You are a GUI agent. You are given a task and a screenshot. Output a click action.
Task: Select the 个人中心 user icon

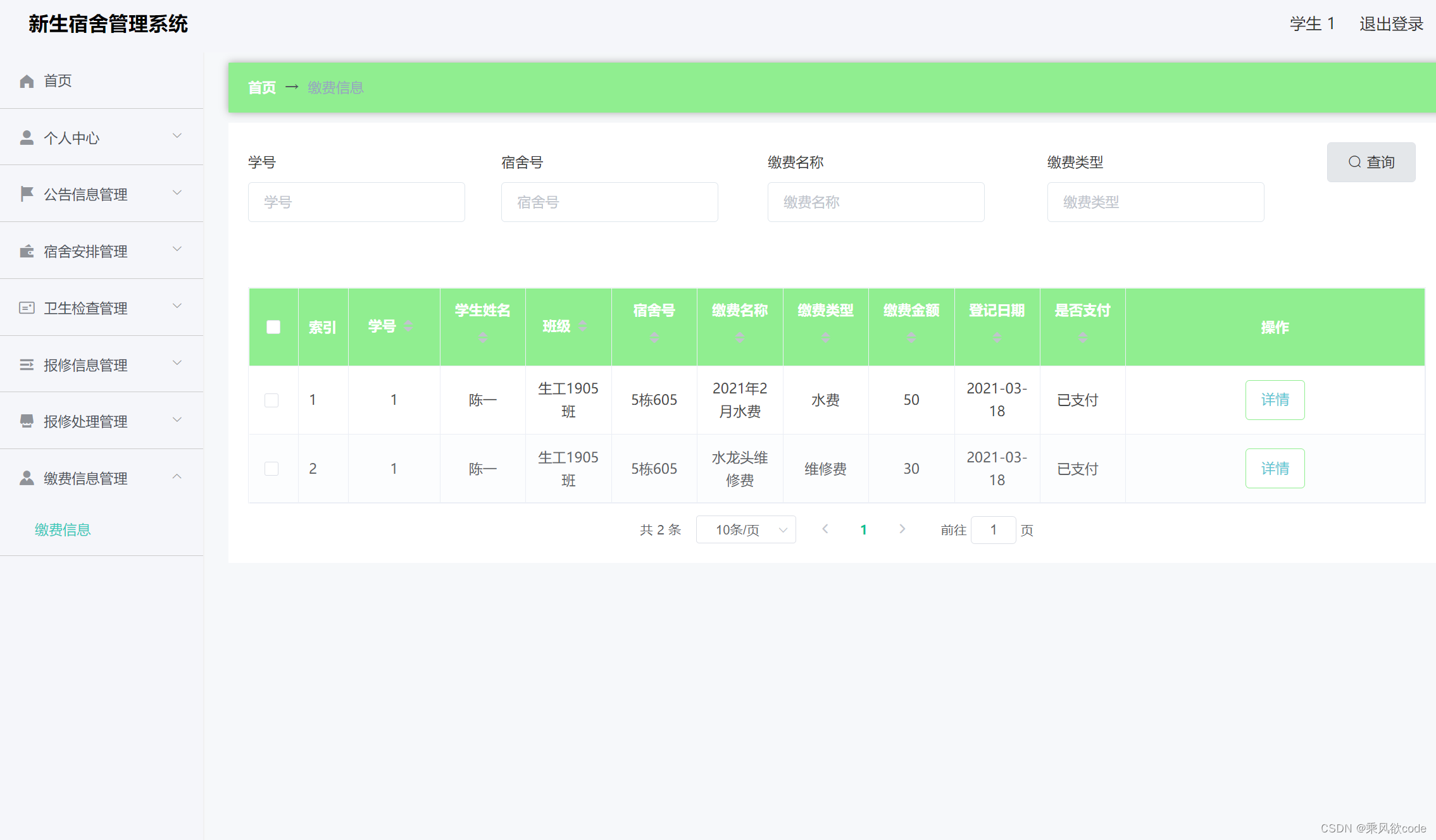(27, 137)
